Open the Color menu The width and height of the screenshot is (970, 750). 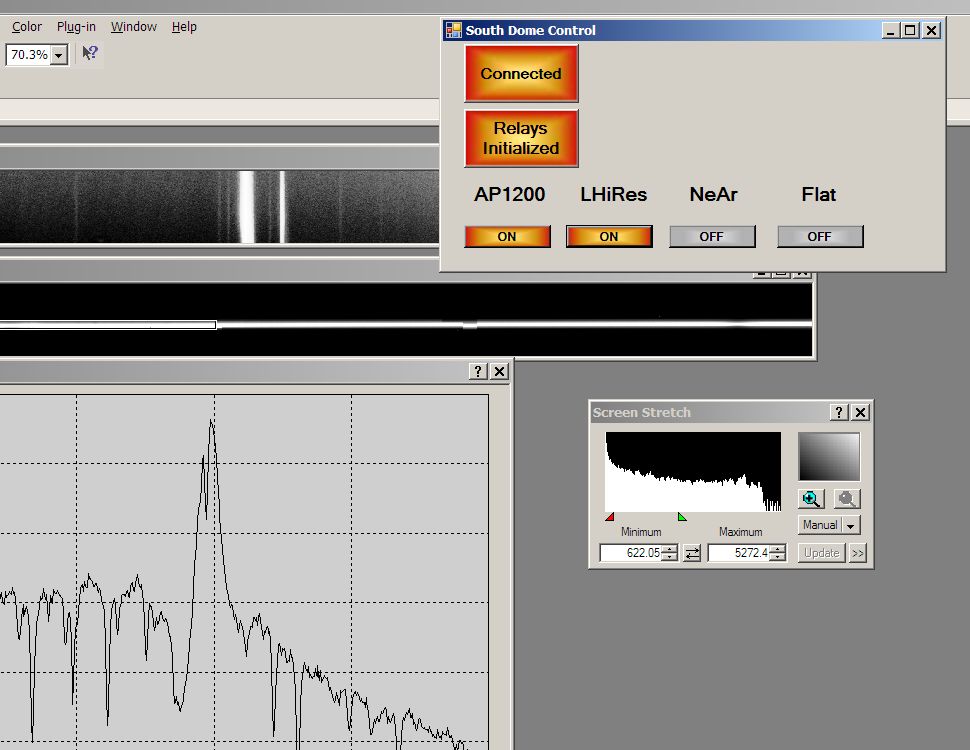click(x=27, y=27)
